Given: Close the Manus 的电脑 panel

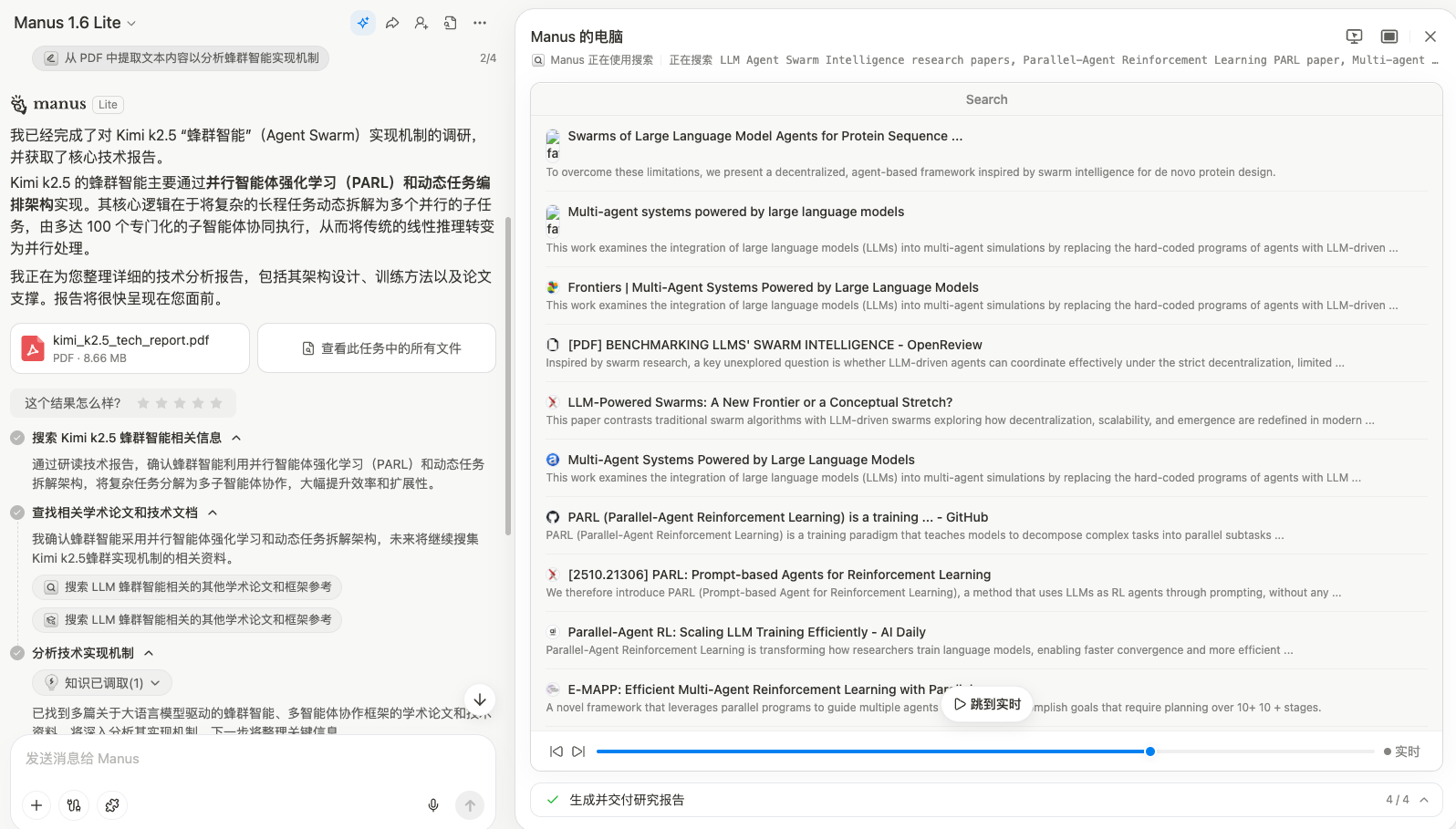Looking at the screenshot, I should tap(1430, 36).
